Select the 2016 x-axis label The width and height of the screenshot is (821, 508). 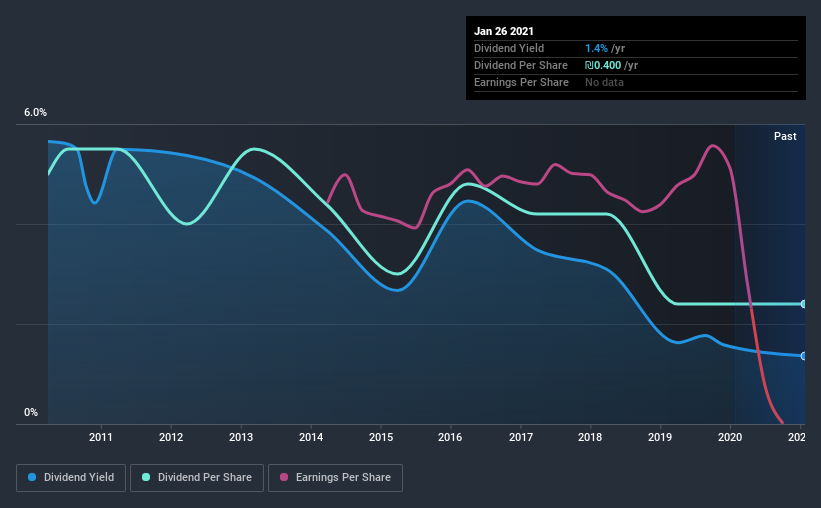pos(450,437)
